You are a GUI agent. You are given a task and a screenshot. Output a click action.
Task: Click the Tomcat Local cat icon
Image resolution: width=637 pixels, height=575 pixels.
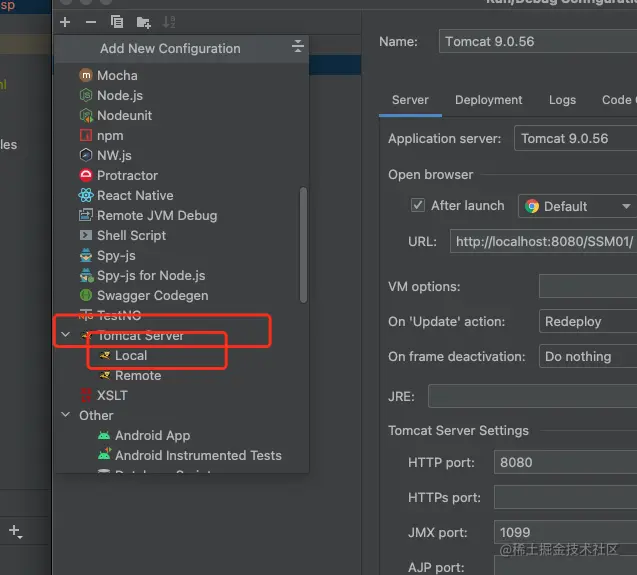point(105,355)
